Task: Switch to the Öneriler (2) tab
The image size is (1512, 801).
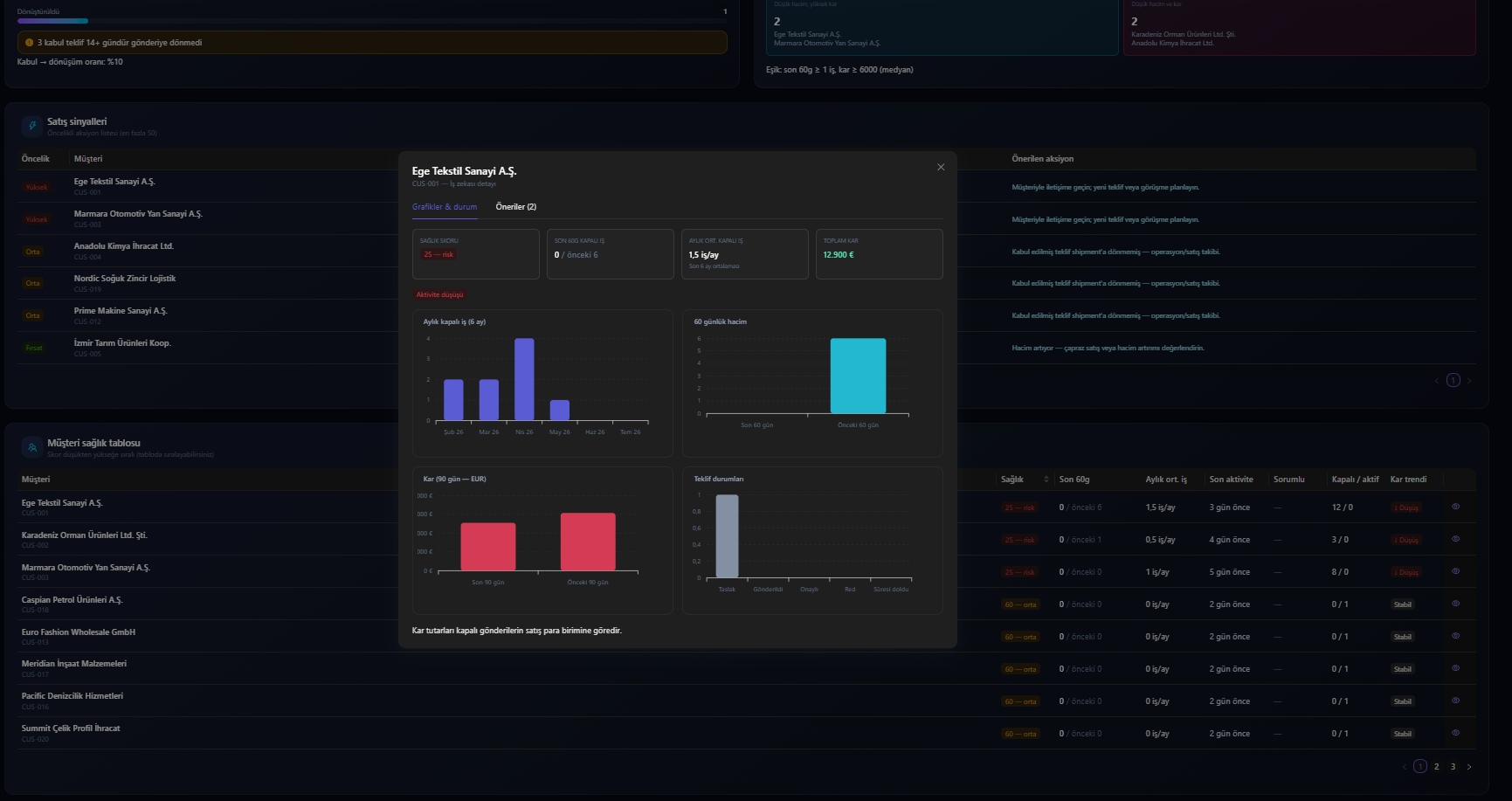Action: [x=516, y=207]
